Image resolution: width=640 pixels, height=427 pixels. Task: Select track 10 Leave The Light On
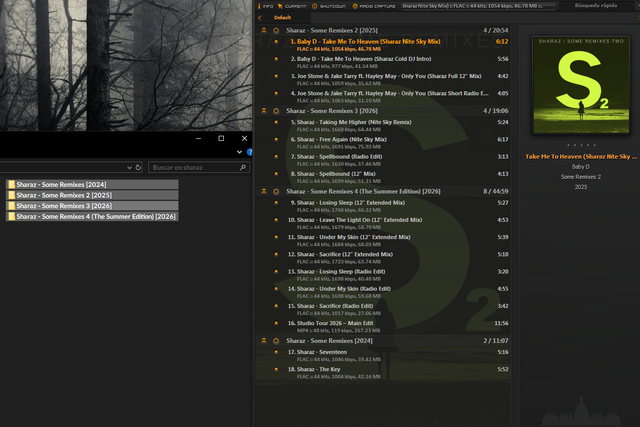(x=383, y=223)
